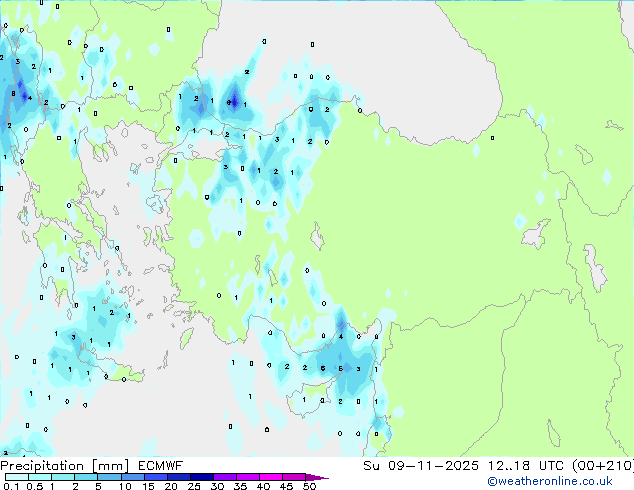Click the 45–50 mm legend color box
The image size is (634, 490).
[294, 477]
